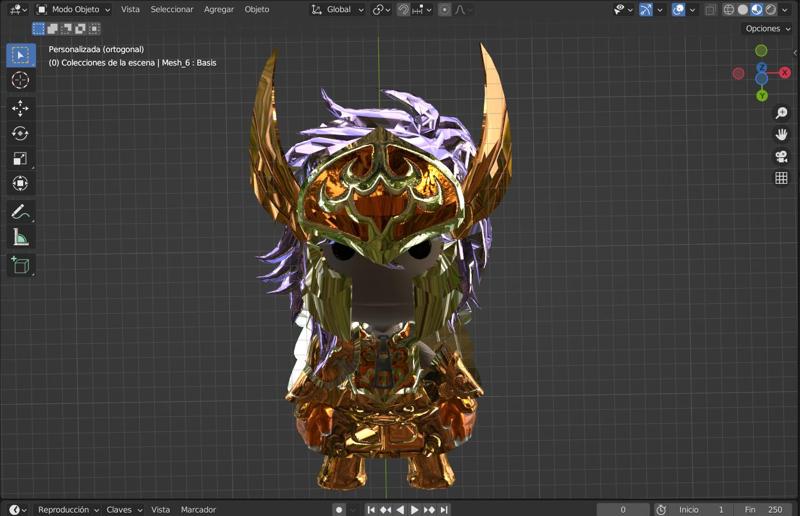Jump to timeline start
Image resolution: width=800 pixels, height=516 pixels.
point(371,509)
